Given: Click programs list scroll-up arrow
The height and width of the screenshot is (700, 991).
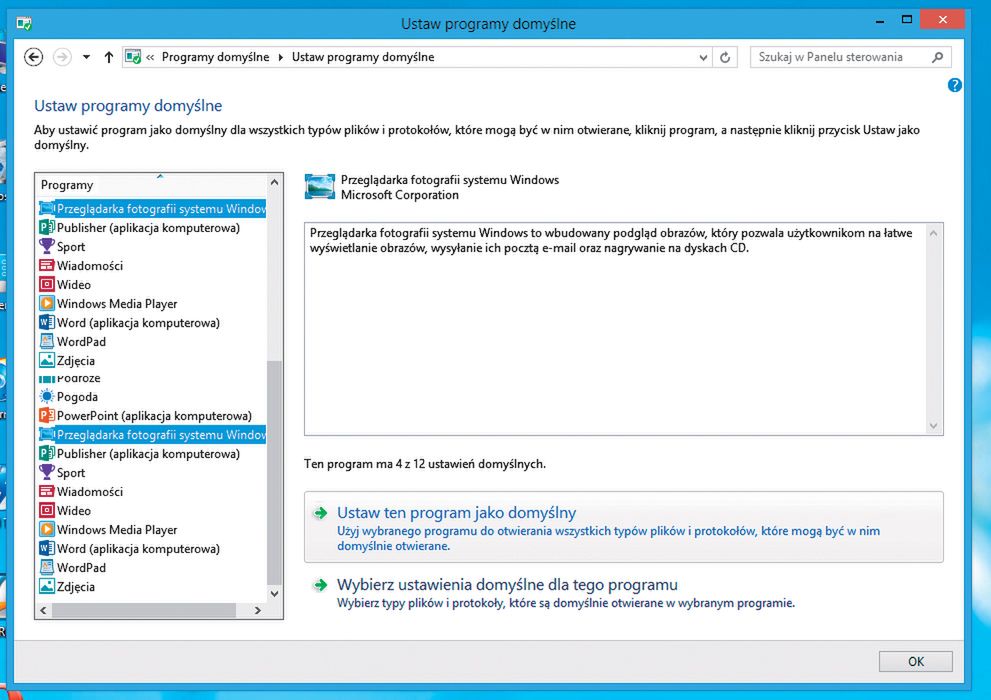Looking at the screenshot, I should click(274, 183).
